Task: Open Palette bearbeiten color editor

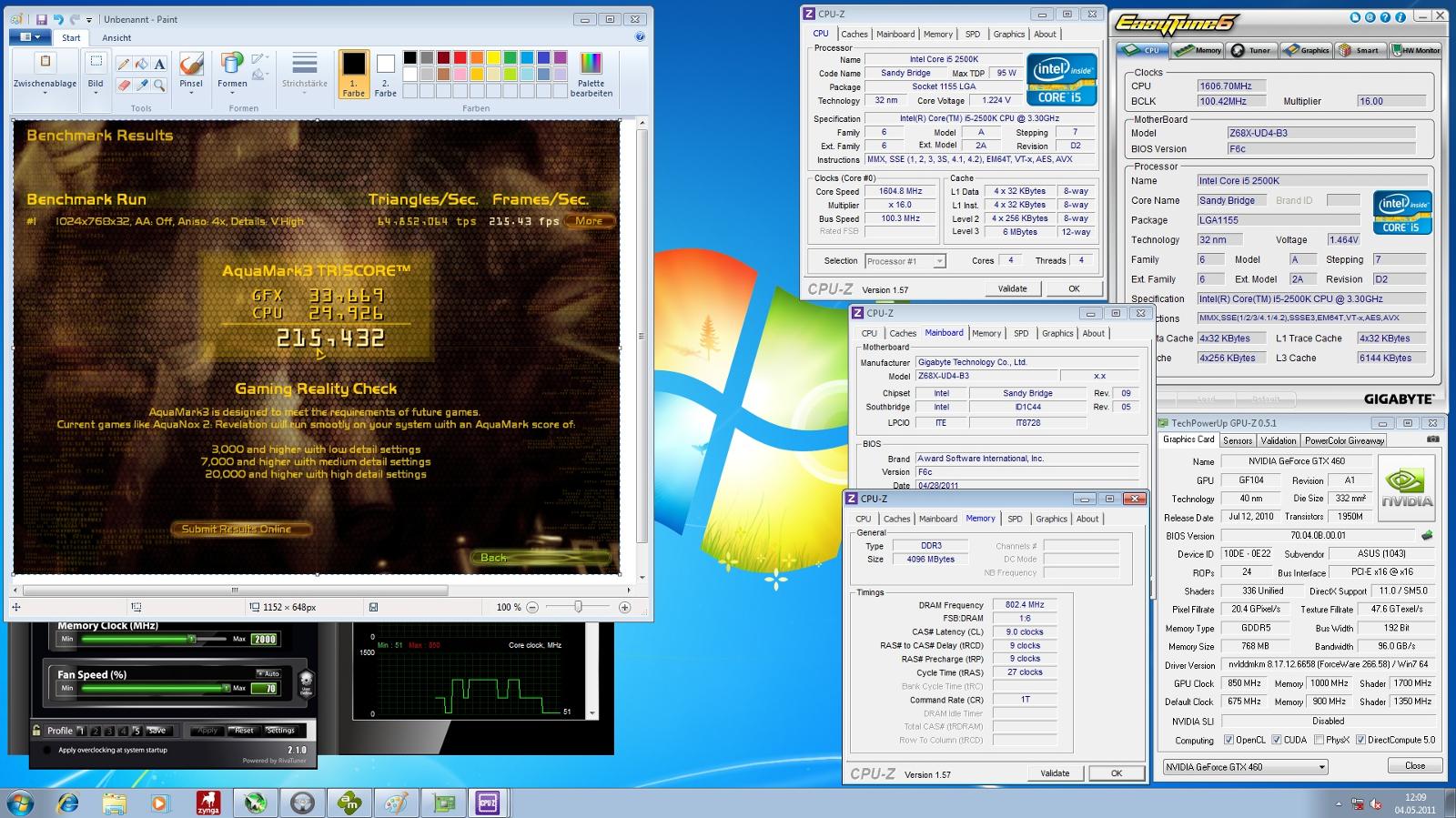Action: (x=591, y=75)
